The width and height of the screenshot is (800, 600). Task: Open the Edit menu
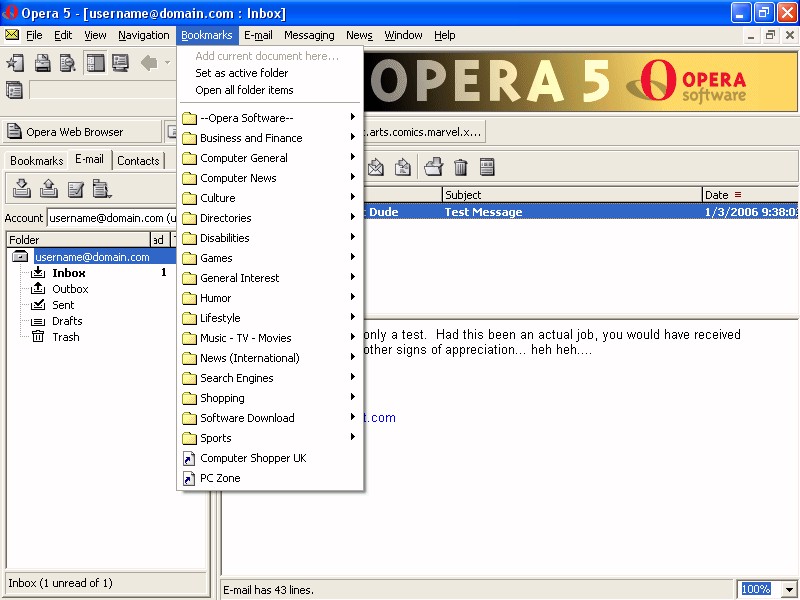(63, 35)
